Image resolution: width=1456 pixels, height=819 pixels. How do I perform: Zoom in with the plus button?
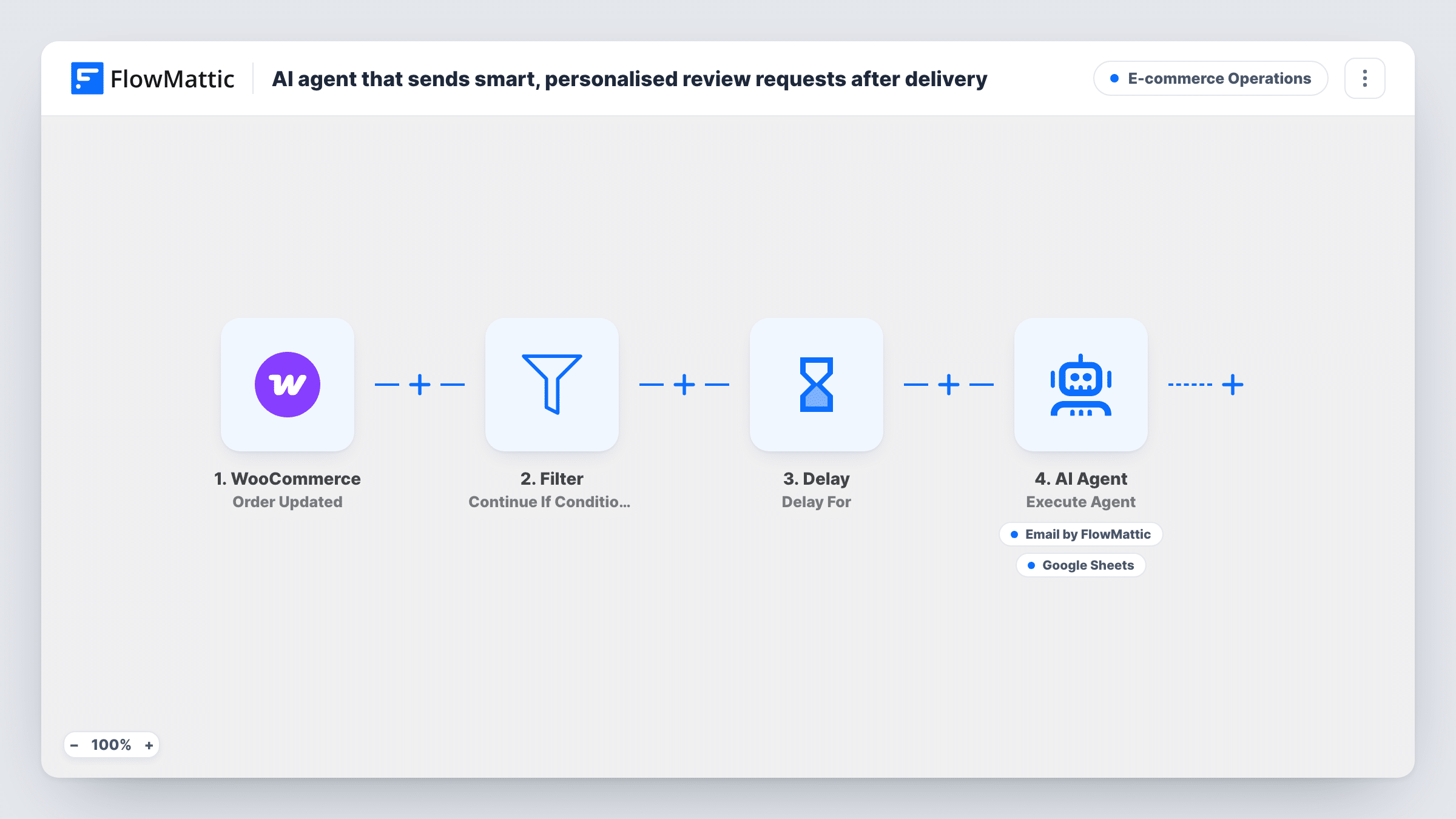[149, 745]
